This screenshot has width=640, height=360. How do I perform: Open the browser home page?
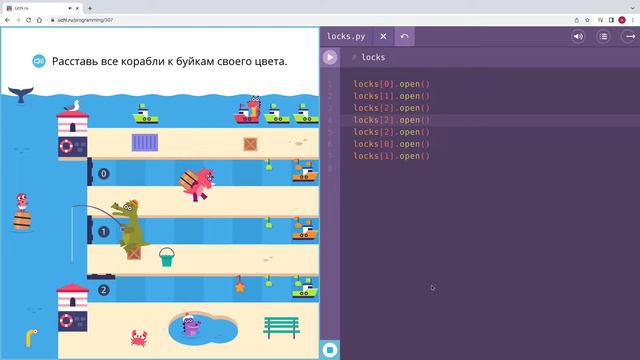39,20
